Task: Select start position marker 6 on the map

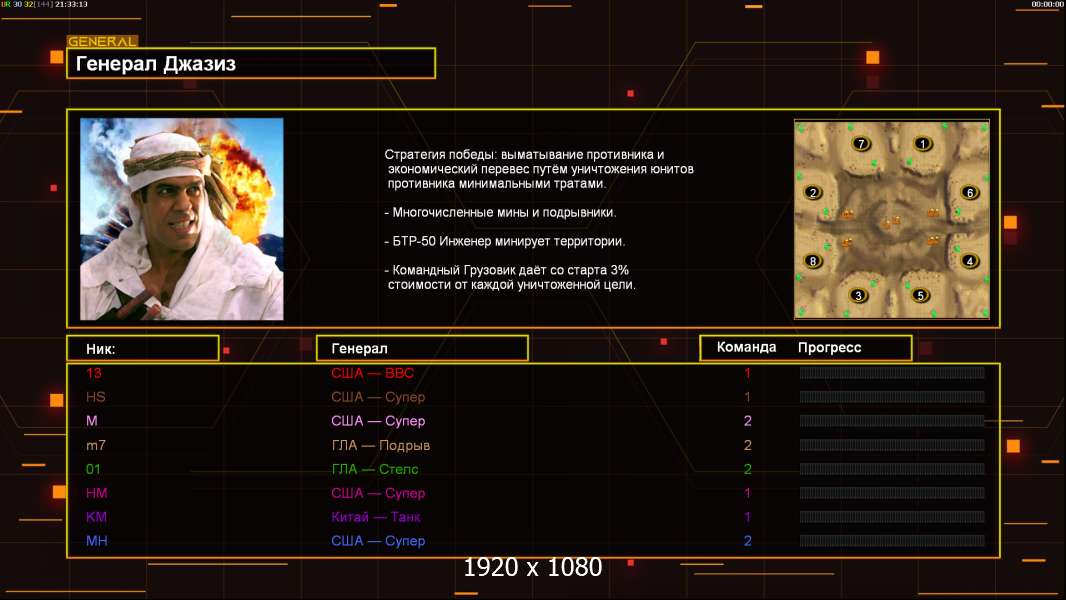Action: pos(970,192)
